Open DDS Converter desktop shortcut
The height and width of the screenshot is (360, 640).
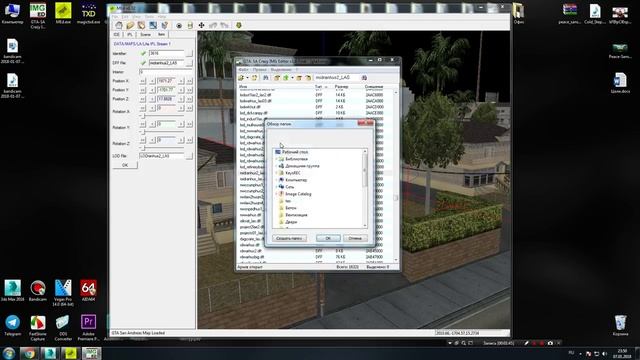[x=63, y=327]
